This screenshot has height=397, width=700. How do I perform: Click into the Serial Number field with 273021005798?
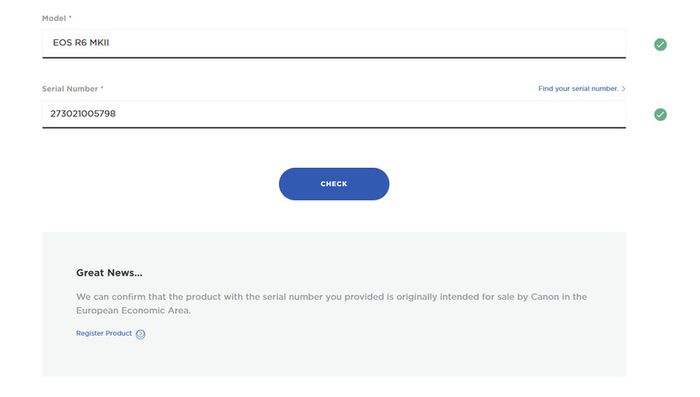pos(334,114)
